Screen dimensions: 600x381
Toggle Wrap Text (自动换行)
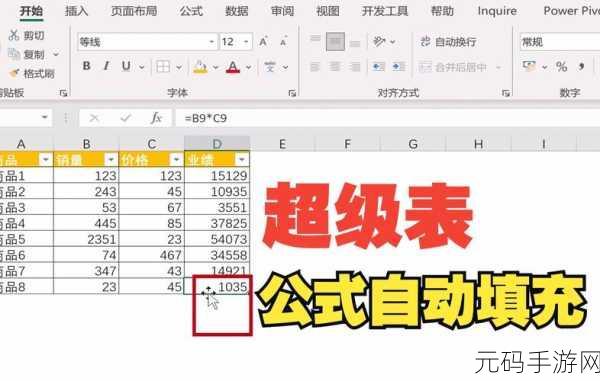click(448, 41)
